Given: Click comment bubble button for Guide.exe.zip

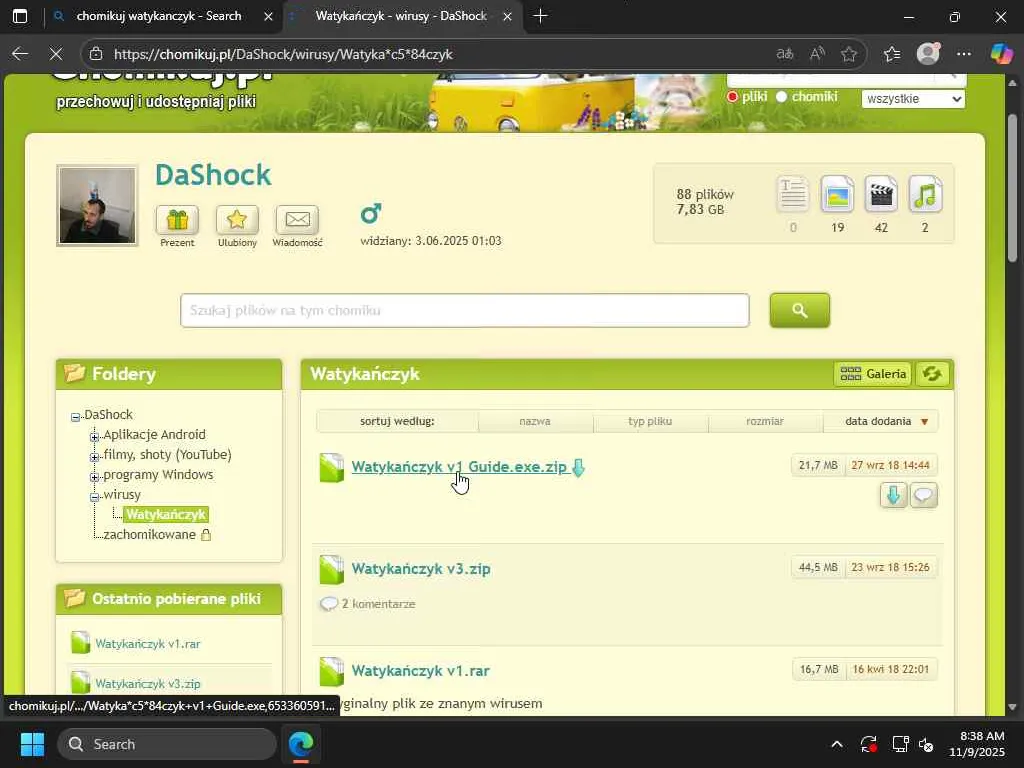Looking at the screenshot, I should (x=923, y=495).
